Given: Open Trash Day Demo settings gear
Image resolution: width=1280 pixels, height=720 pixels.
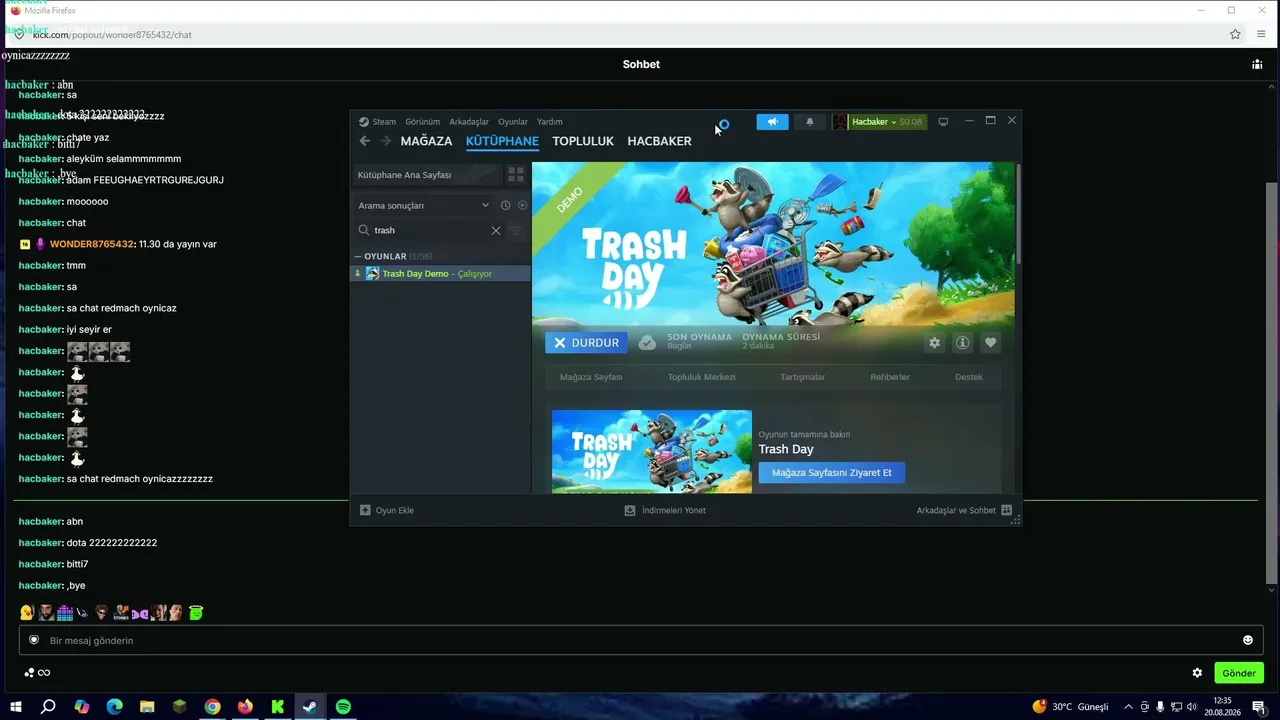Looking at the screenshot, I should [934, 343].
